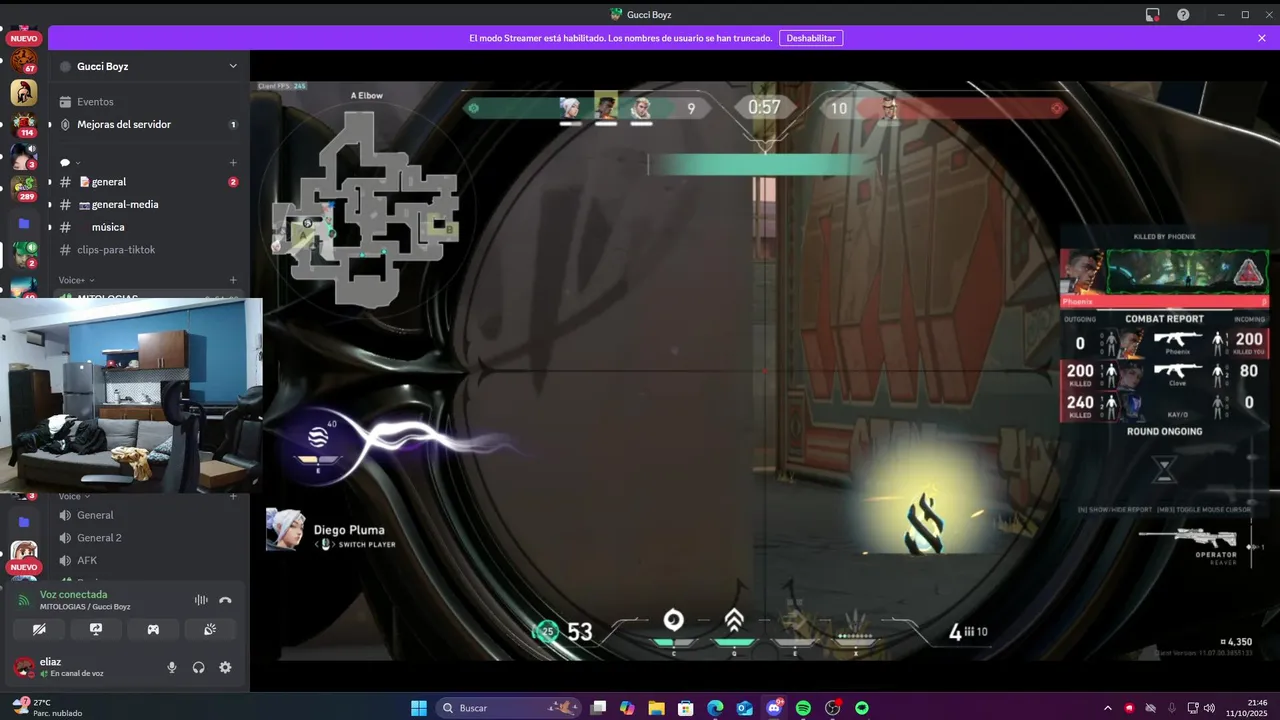The height and width of the screenshot is (720, 1280).
Task: Show hidden system tray icons
Action: click(x=1107, y=708)
